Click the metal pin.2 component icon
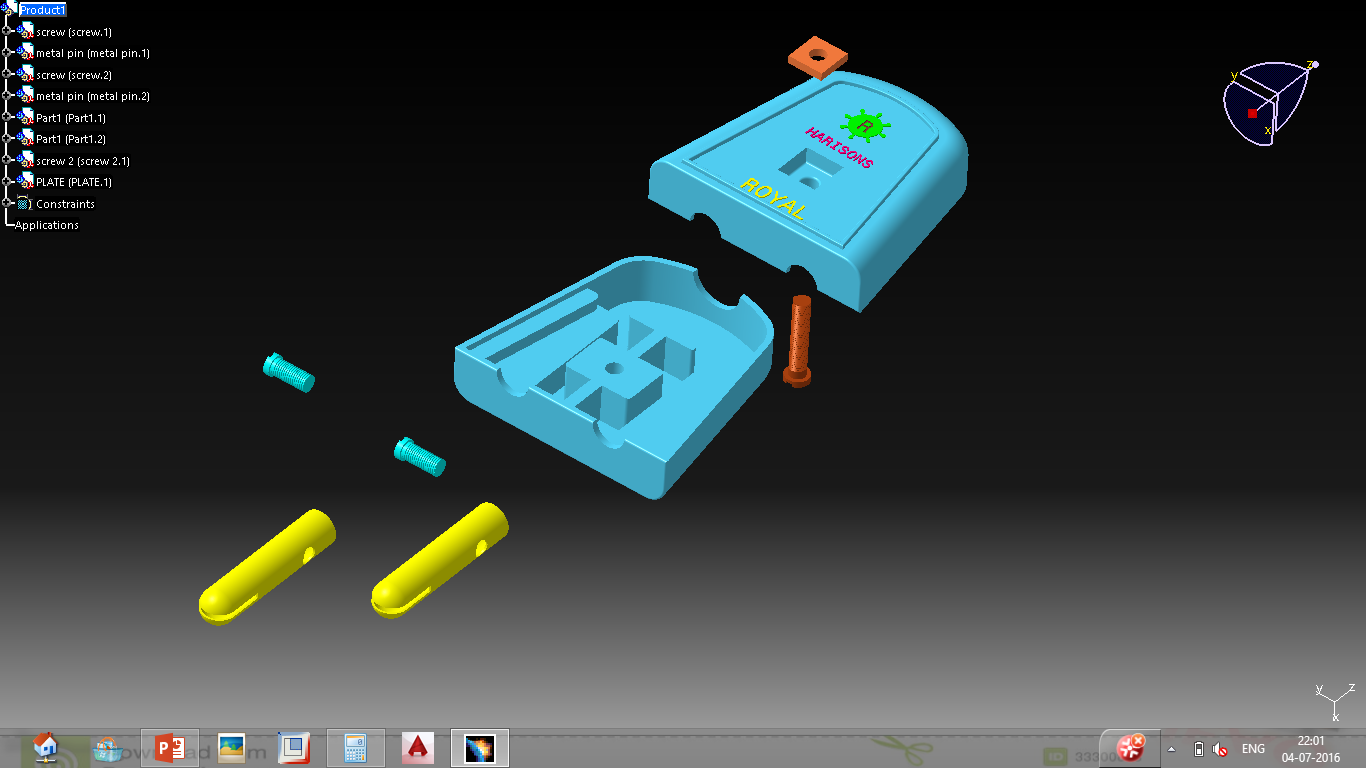The height and width of the screenshot is (768, 1366). [x=25, y=95]
